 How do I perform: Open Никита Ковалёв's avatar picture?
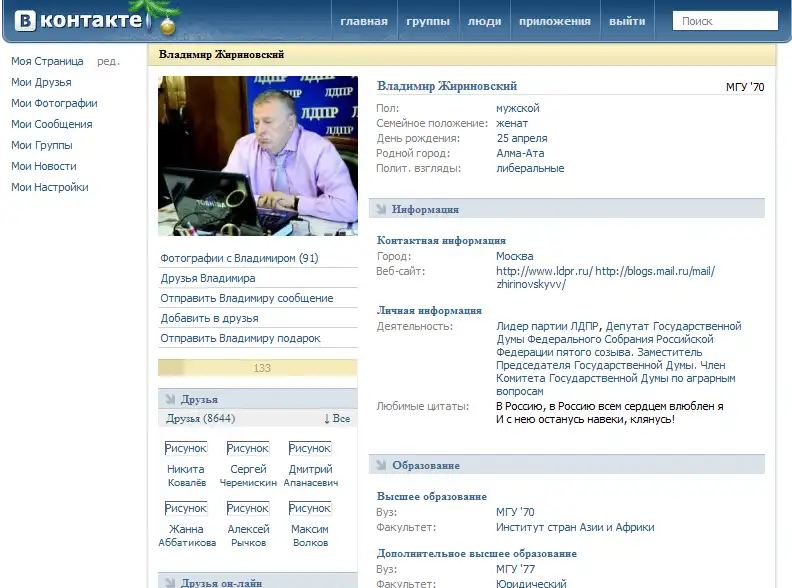point(186,448)
